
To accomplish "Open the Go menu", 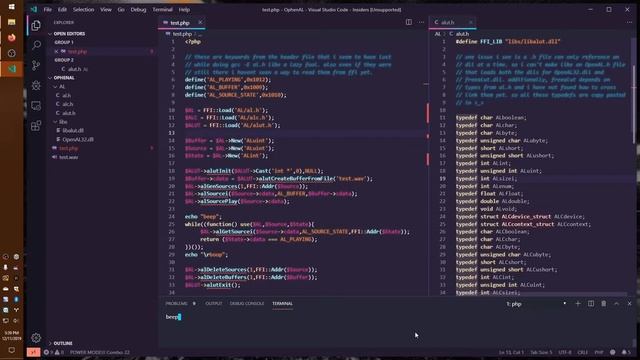I will tap(121, 9).
